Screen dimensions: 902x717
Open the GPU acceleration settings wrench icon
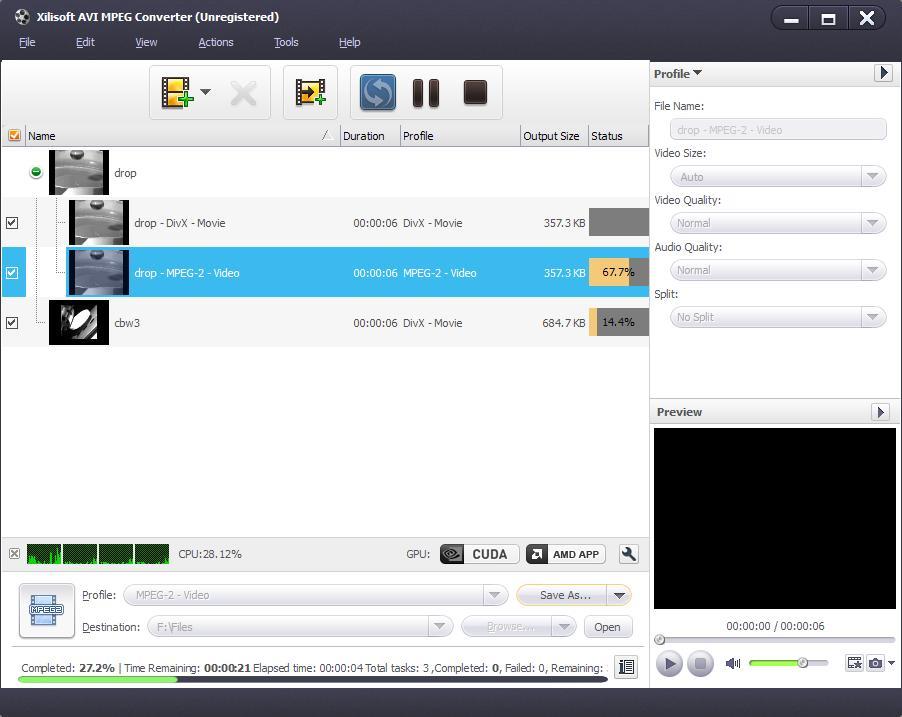click(x=628, y=554)
